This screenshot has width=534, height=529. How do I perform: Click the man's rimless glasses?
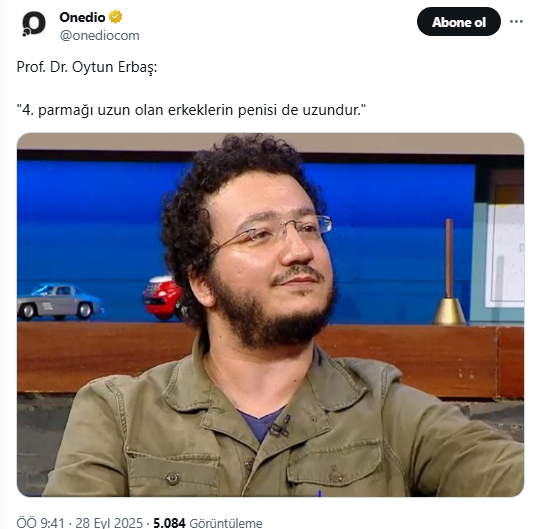click(272, 231)
